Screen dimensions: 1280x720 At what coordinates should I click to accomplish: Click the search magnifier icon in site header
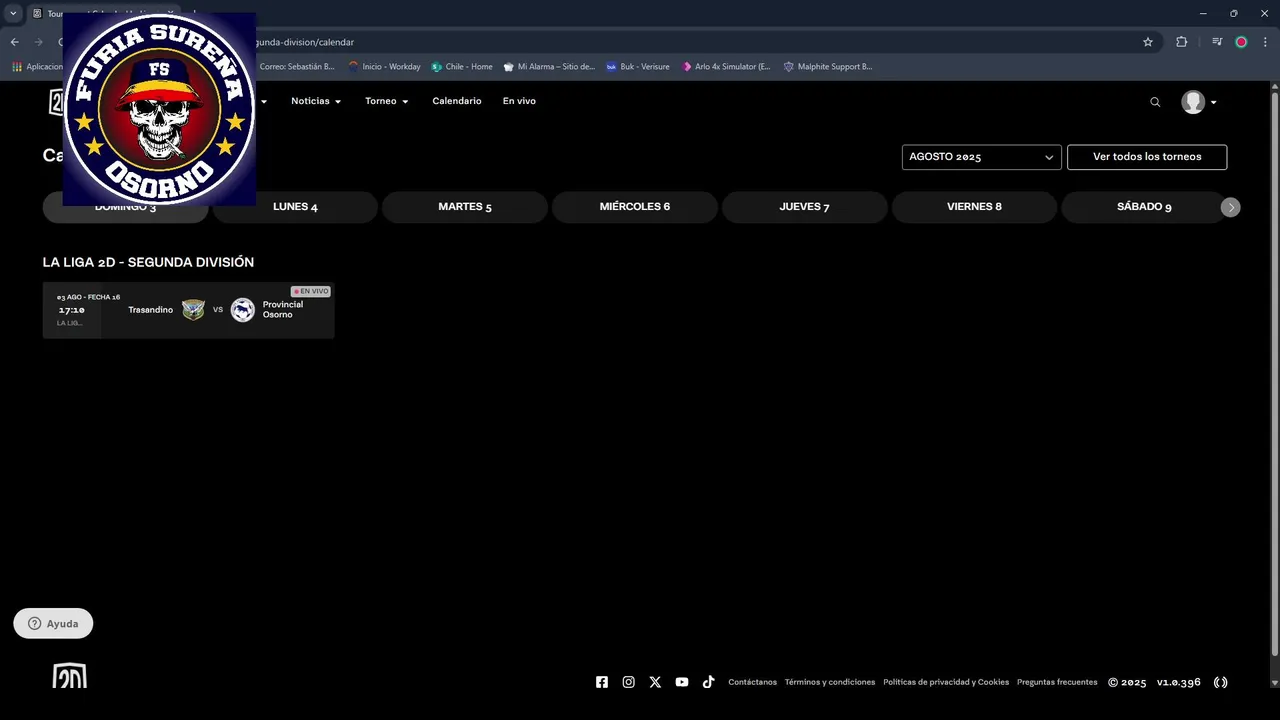(1155, 102)
